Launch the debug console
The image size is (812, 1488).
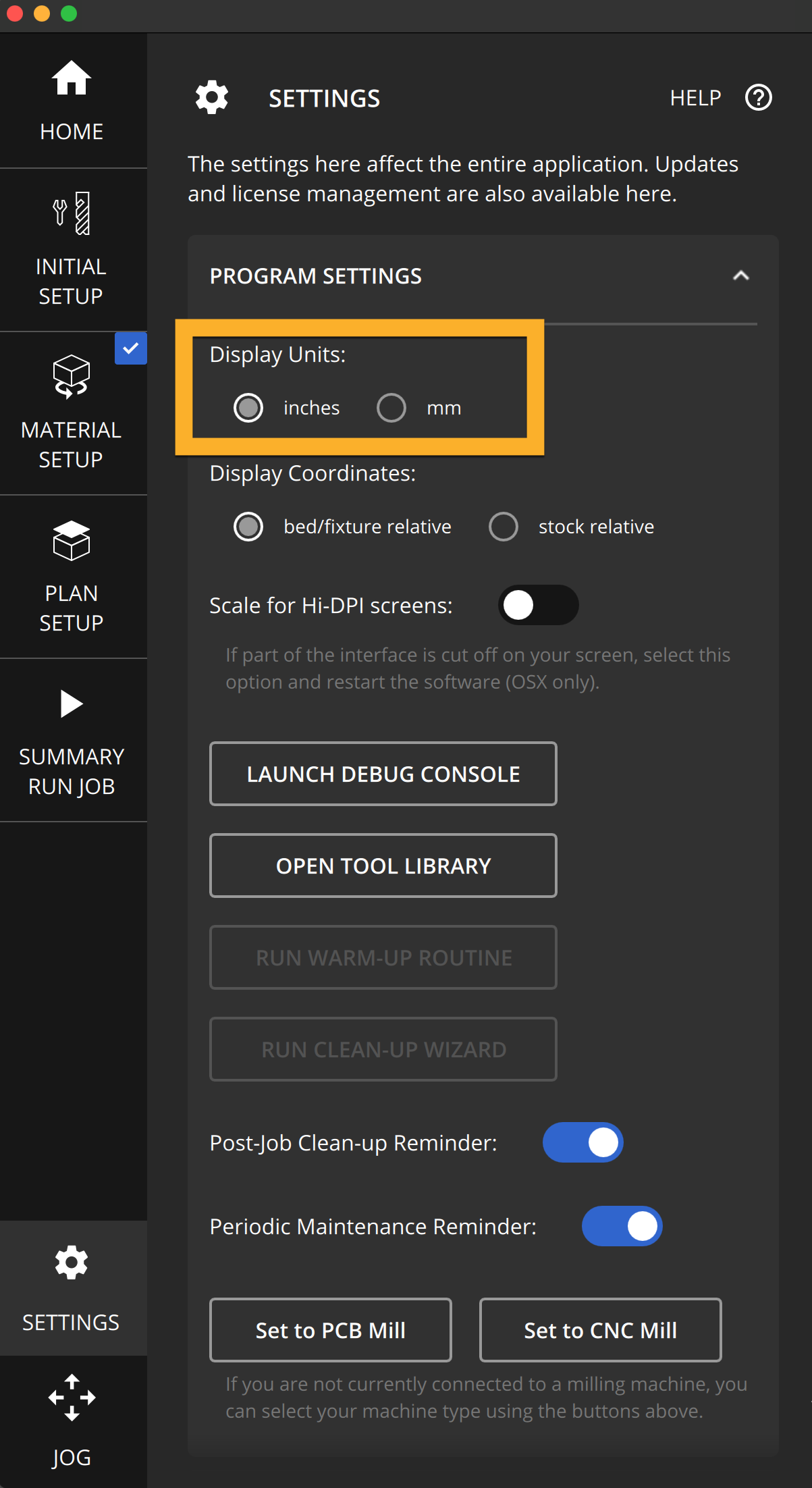click(x=383, y=774)
